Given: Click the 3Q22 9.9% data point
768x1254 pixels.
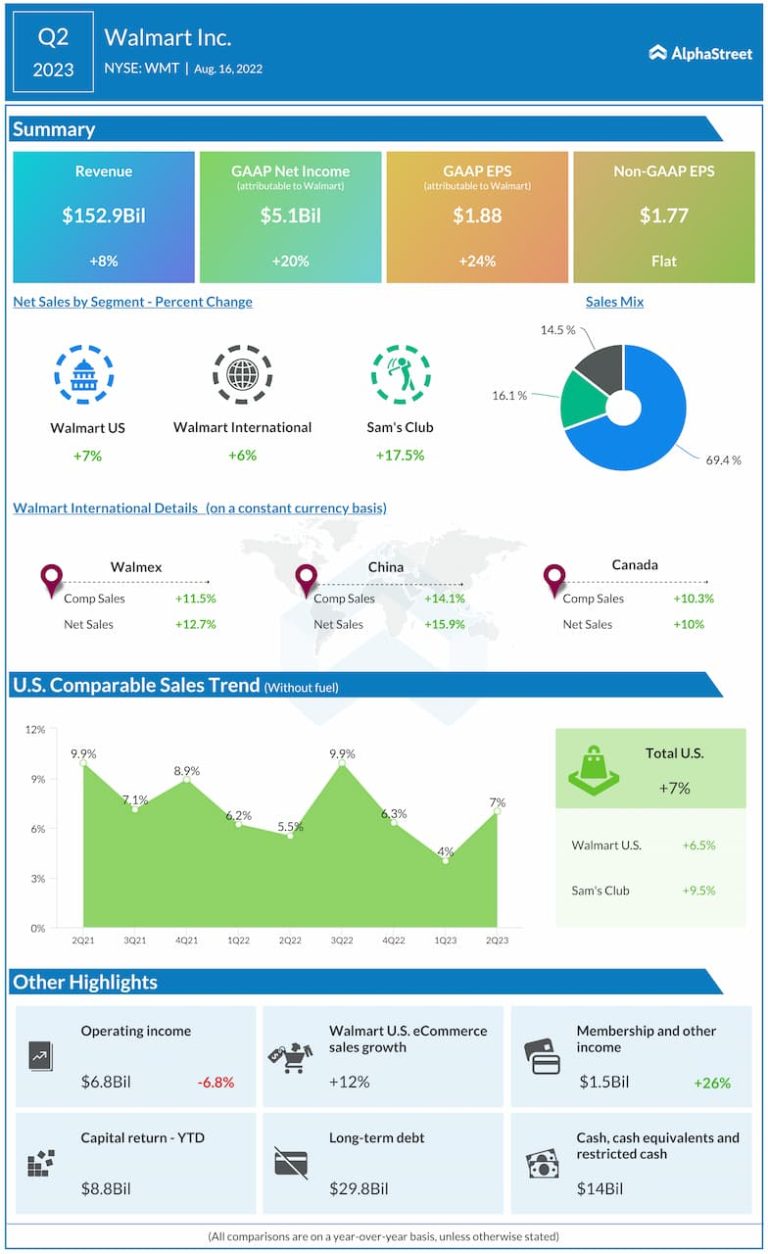Looking at the screenshot, I should tap(344, 763).
